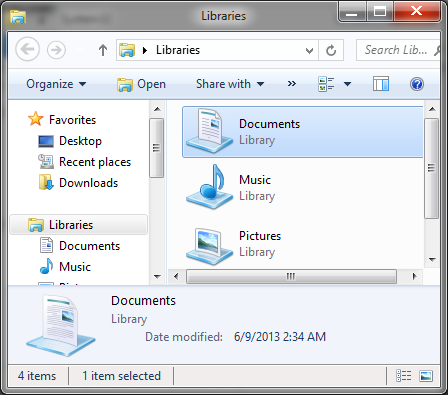Click the Libraries icon in the address bar

click(x=127, y=50)
